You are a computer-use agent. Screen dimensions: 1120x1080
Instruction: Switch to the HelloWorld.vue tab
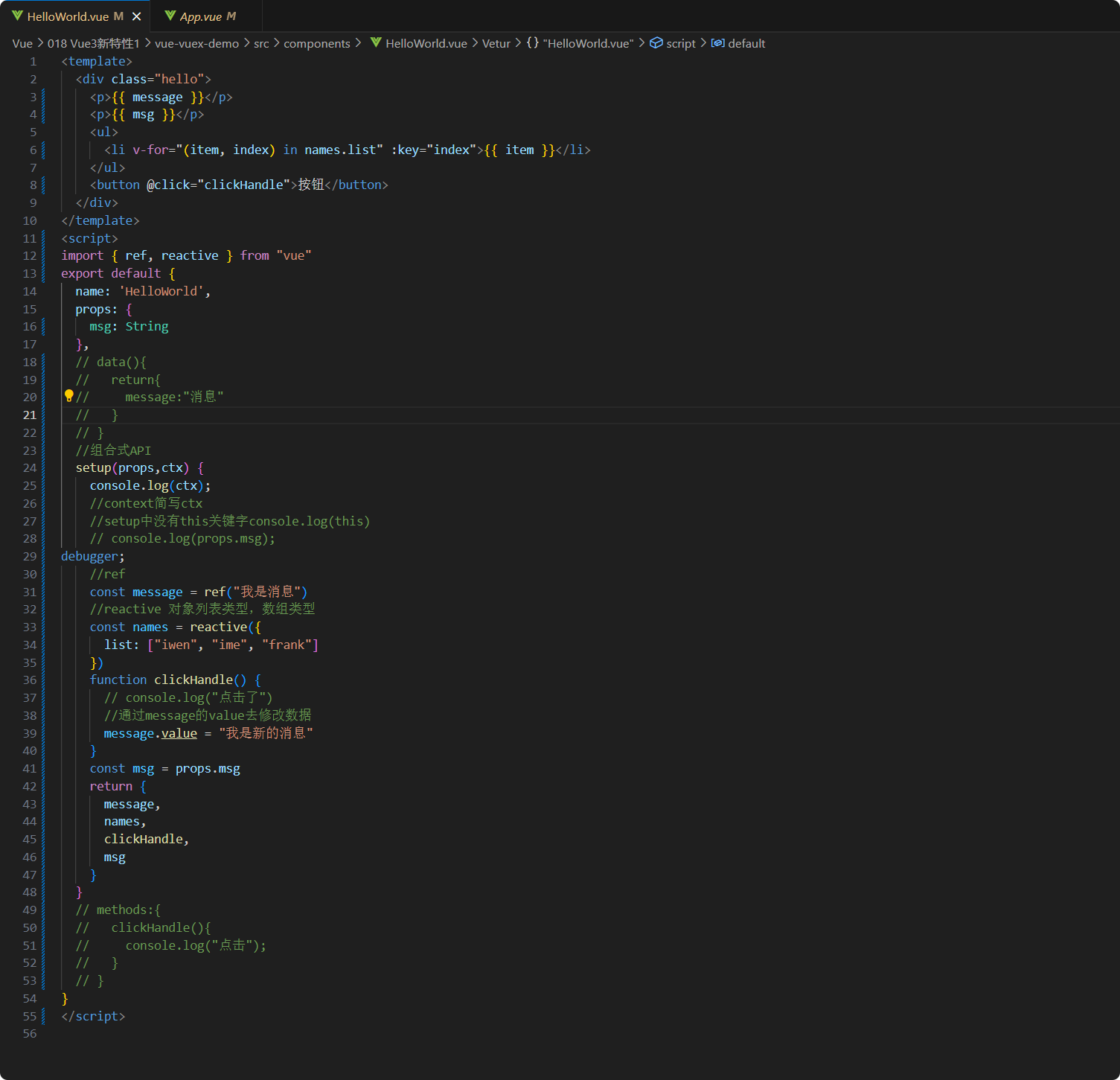click(75, 16)
